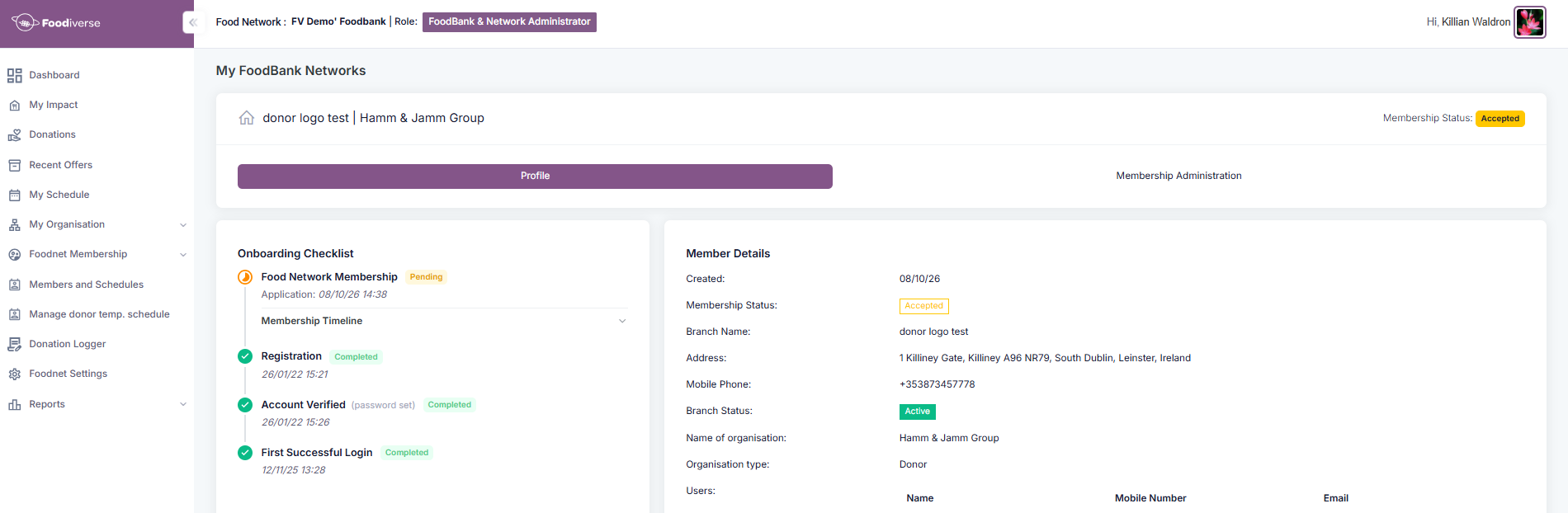Viewport: 1568px width, 513px height.
Task: Click the Donations hand icon
Action: tap(15, 135)
